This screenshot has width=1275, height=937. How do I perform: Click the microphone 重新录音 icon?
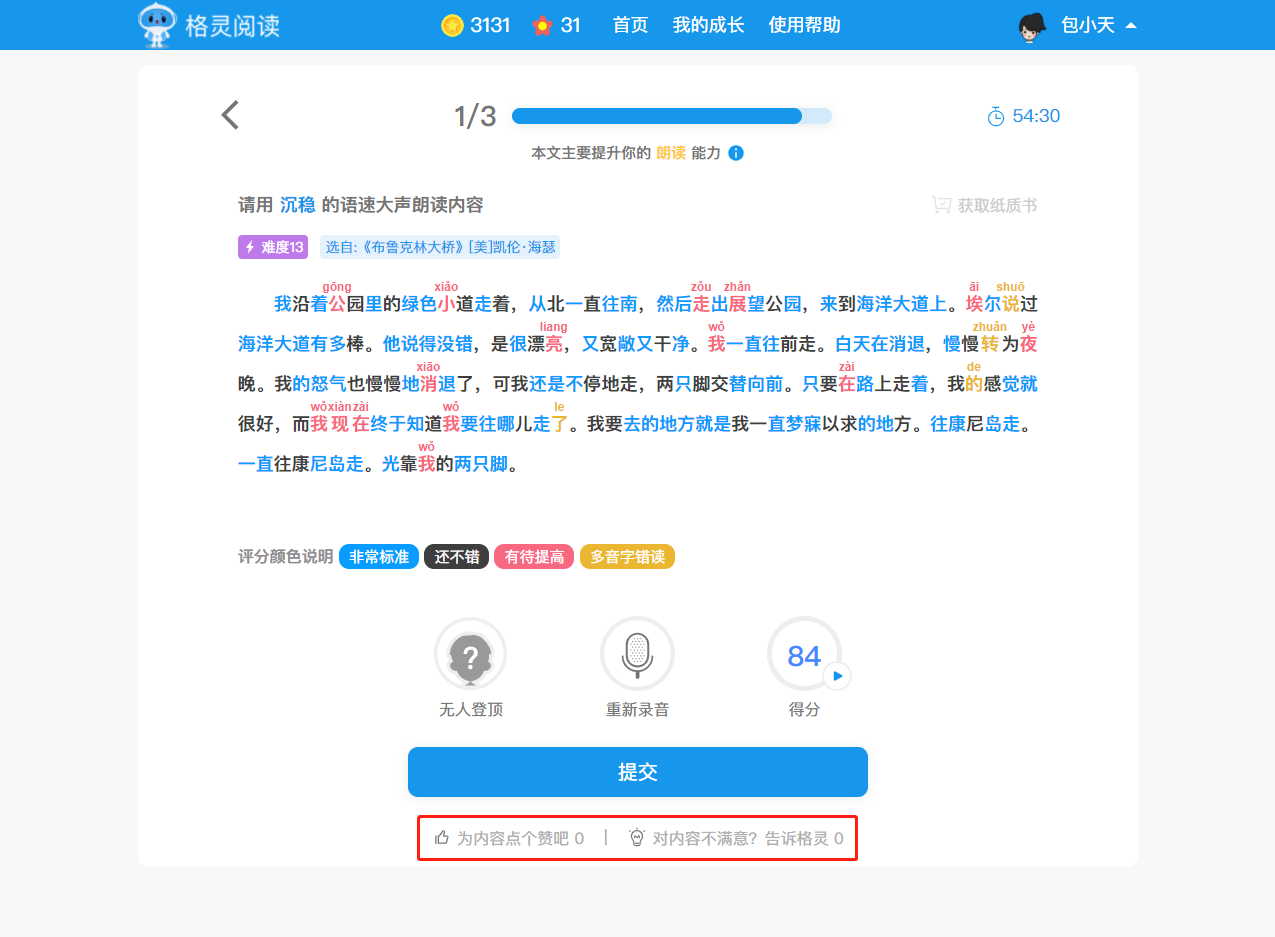click(x=637, y=654)
